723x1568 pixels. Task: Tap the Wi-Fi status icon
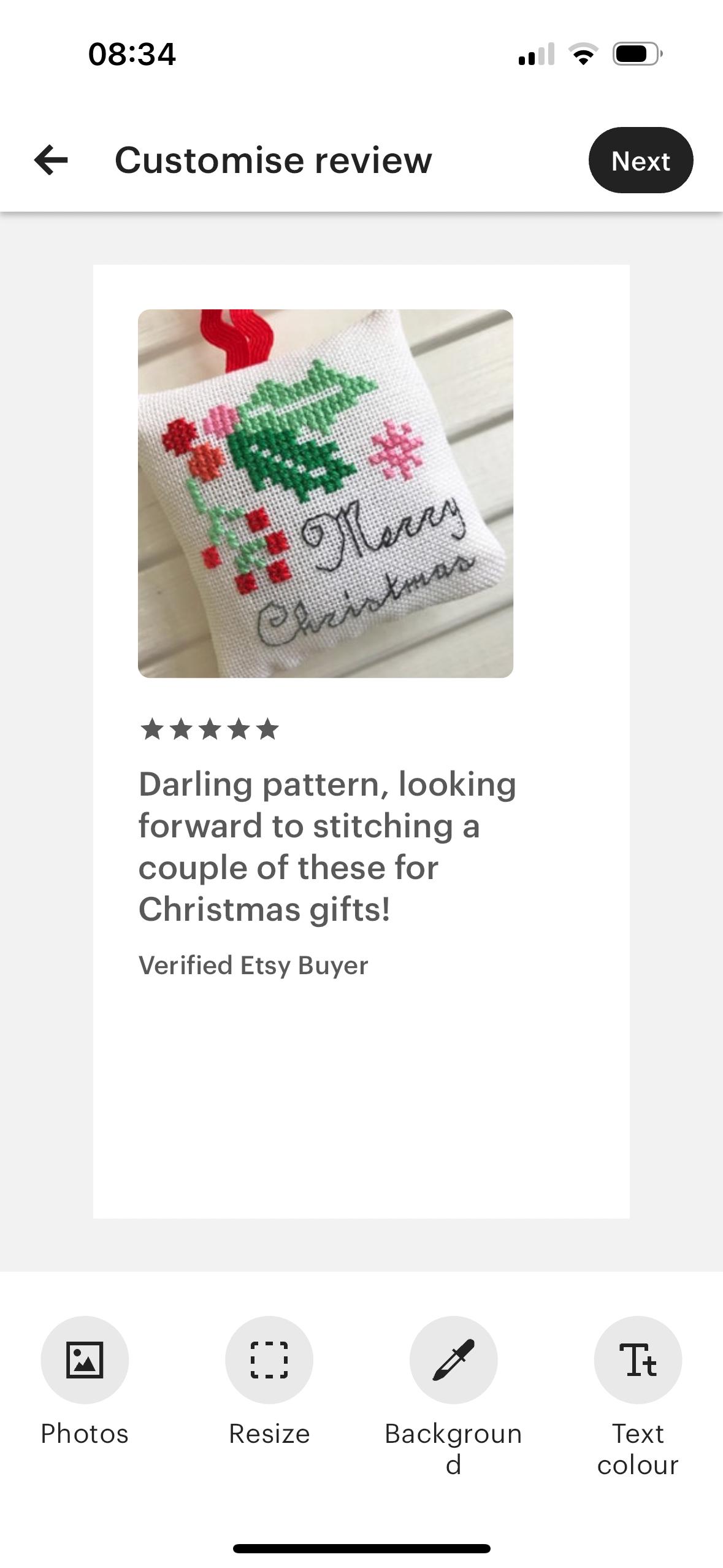coord(583,54)
